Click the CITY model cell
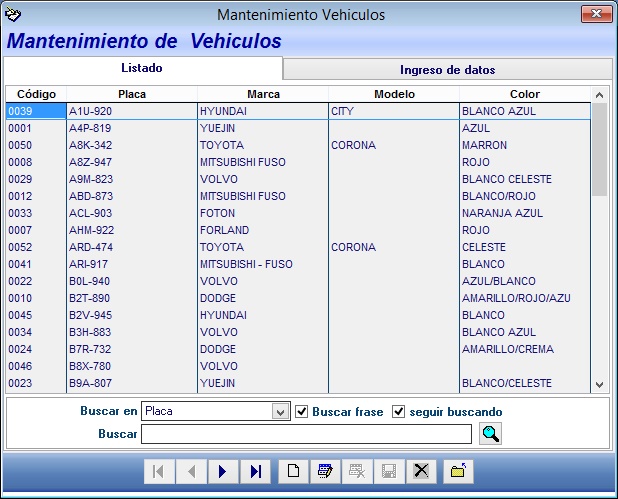This screenshot has width=618, height=499. point(394,111)
